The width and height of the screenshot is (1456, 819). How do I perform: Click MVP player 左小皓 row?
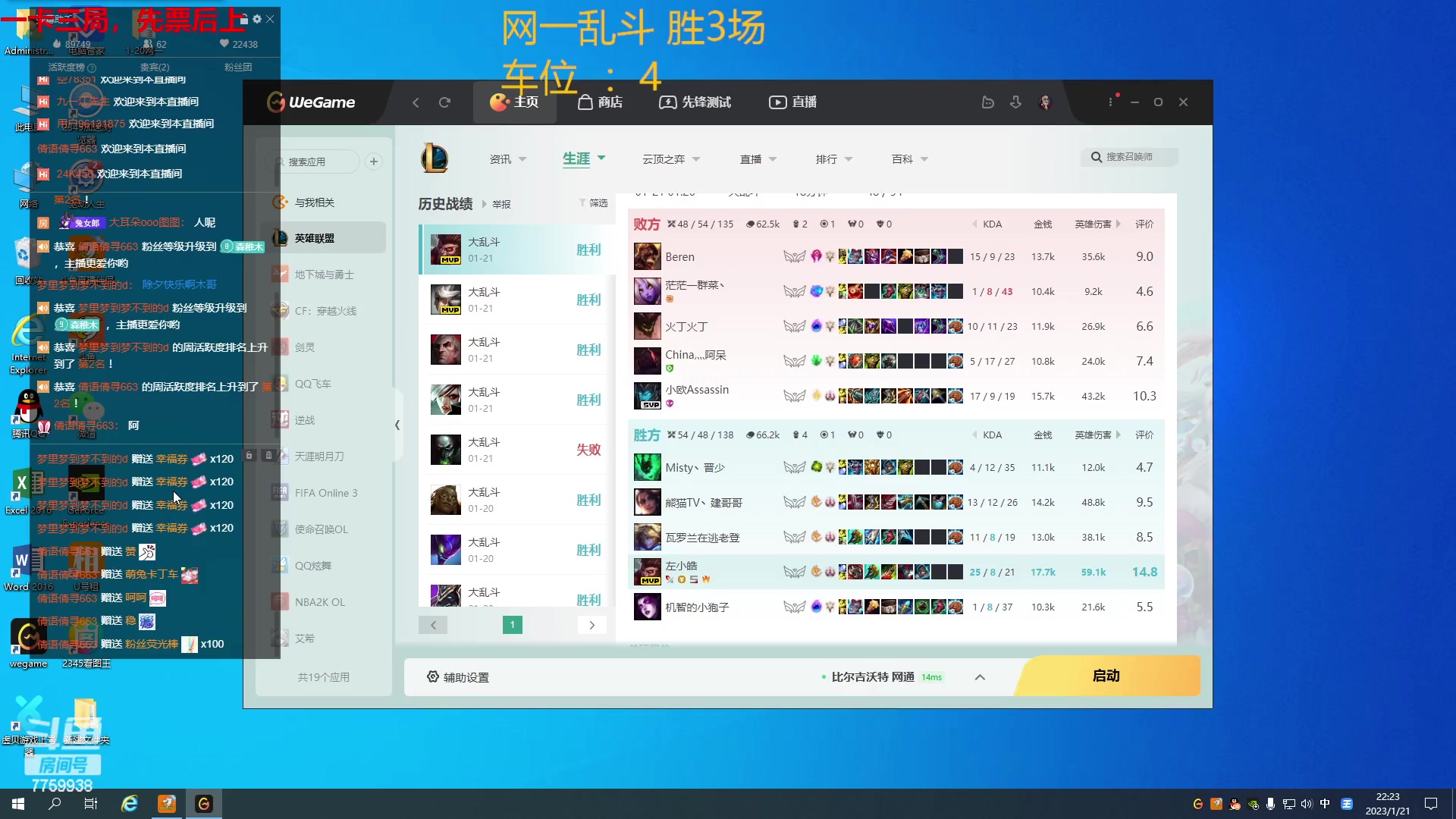[896, 572]
